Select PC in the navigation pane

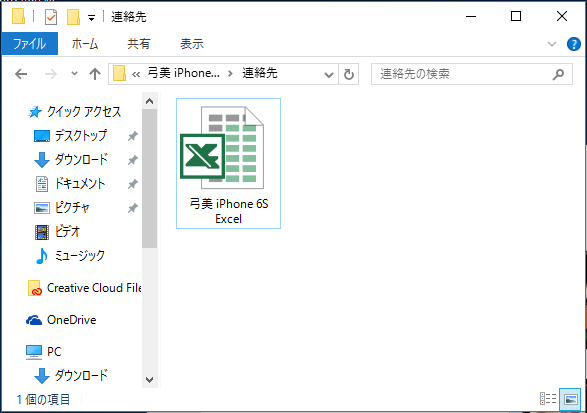[43, 352]
